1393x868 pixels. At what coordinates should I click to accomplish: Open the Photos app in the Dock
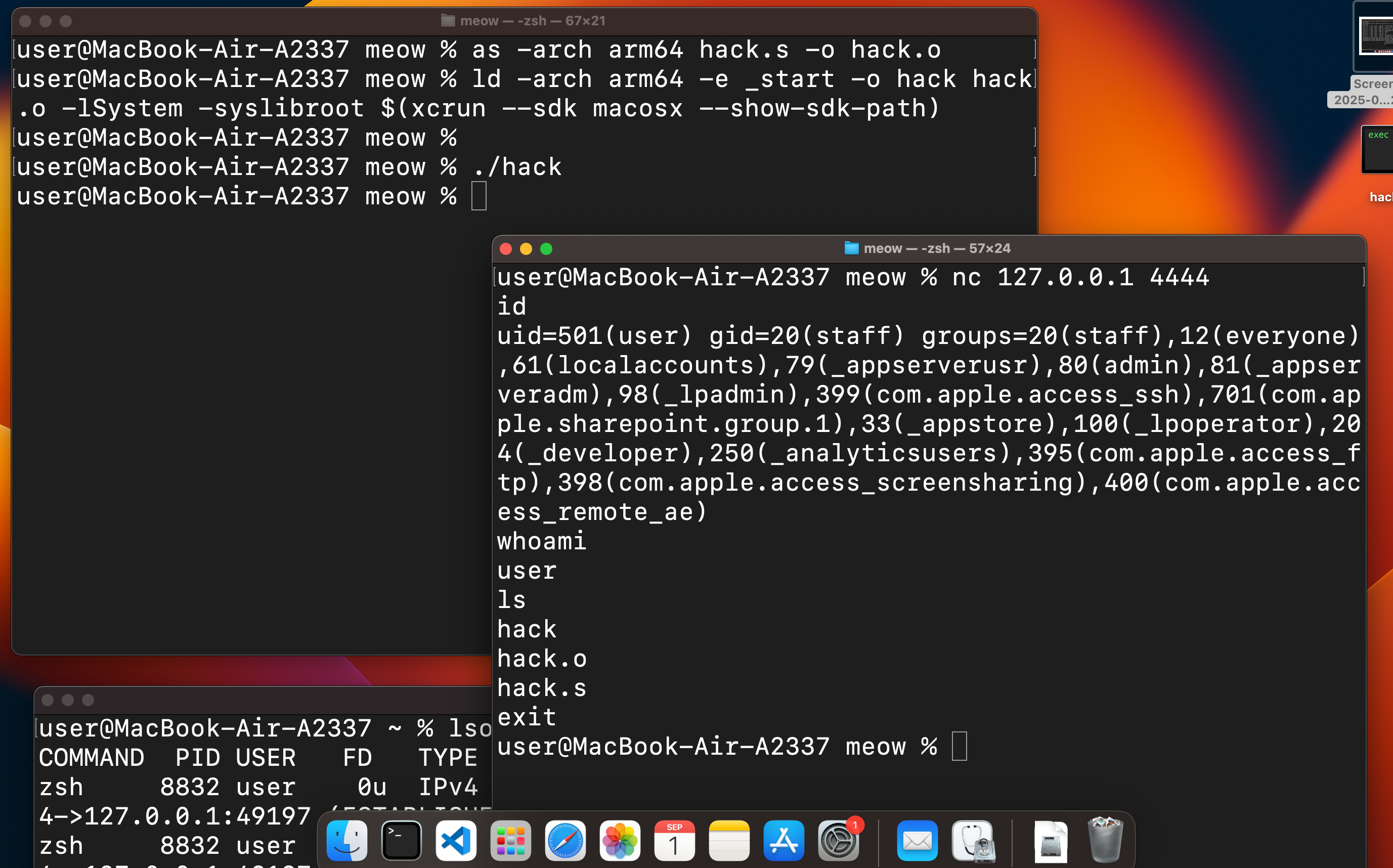[620, 841]
